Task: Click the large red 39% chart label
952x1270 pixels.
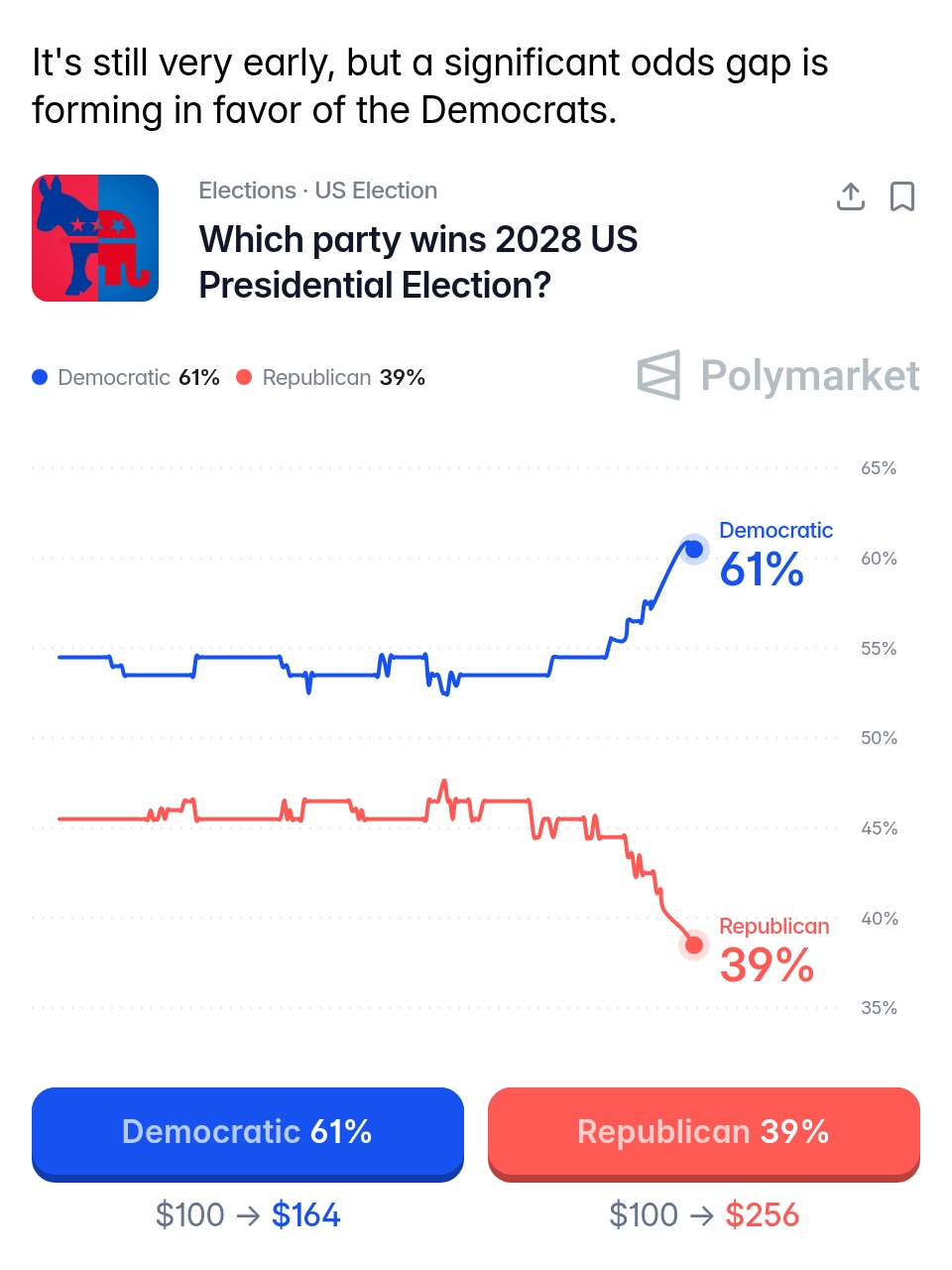Action: [767, 965]
